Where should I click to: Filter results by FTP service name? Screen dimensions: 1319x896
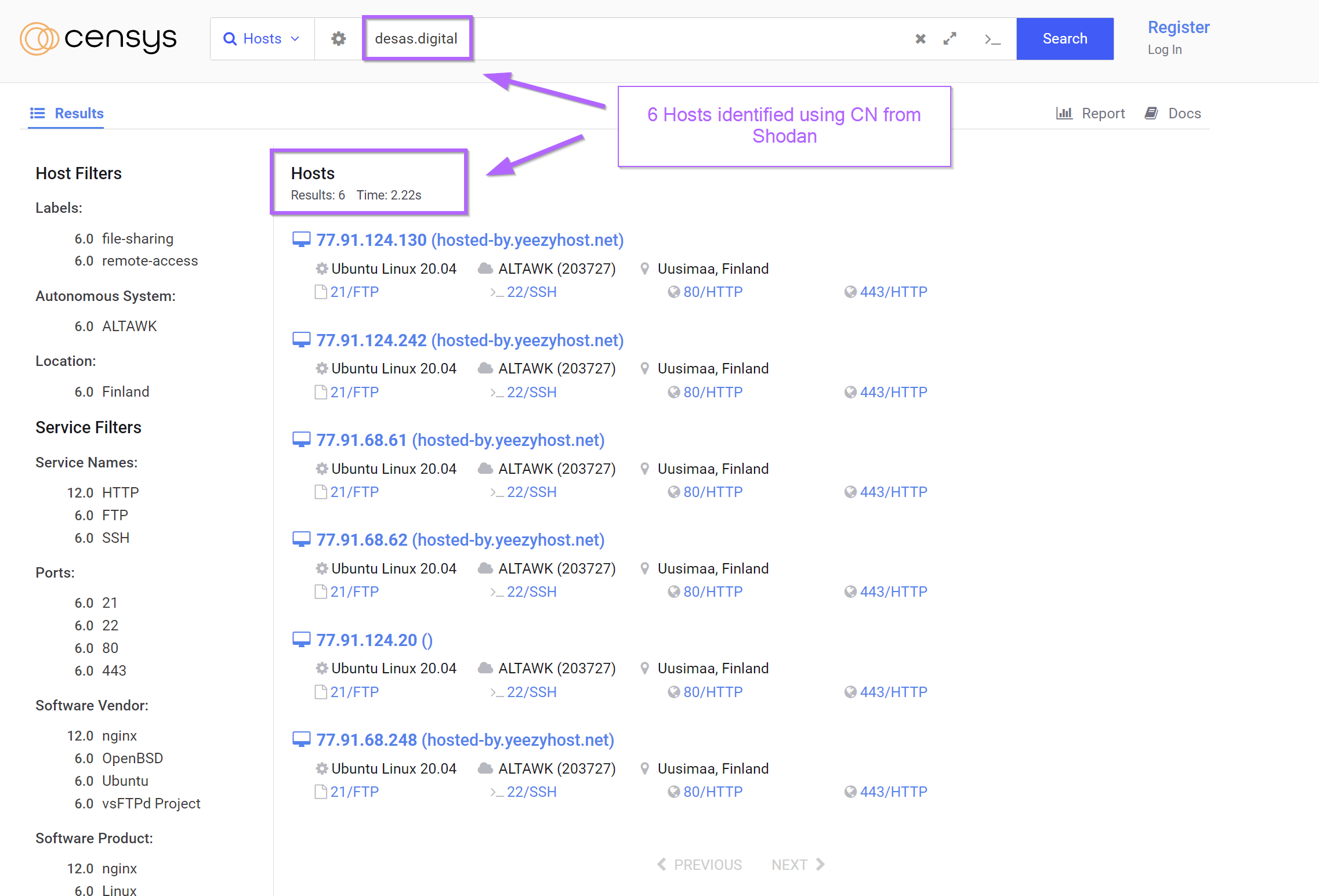[115, 515]
